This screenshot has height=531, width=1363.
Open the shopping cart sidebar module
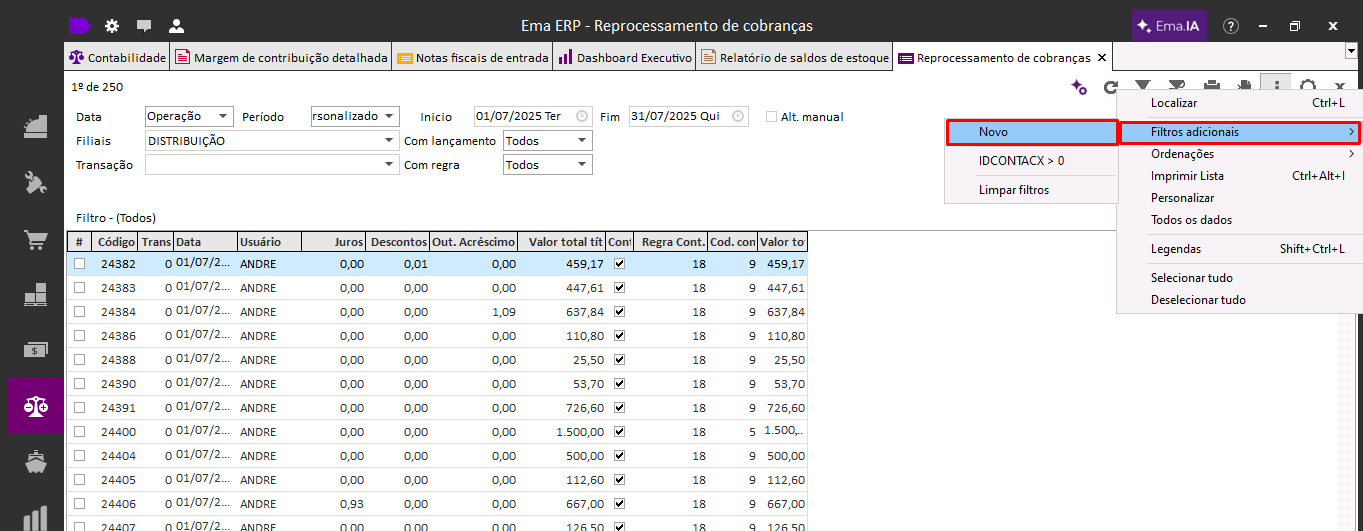click(x=36, y=241)
